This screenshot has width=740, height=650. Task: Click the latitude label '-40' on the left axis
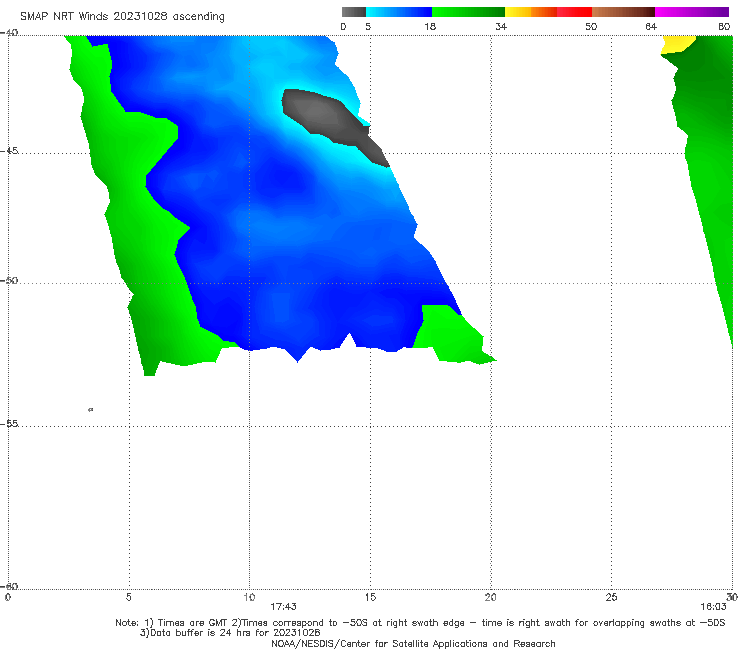pos(9,33)
